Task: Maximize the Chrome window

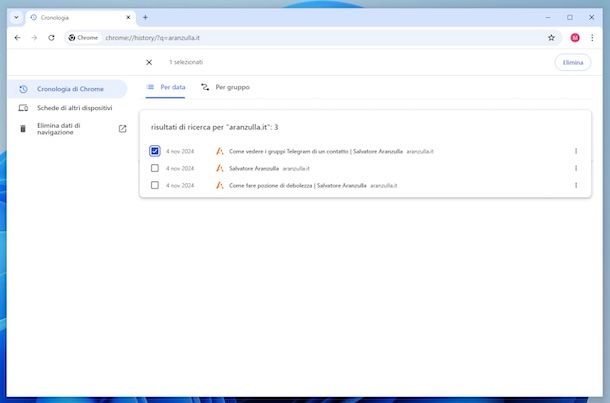Action: coord(570,18)
